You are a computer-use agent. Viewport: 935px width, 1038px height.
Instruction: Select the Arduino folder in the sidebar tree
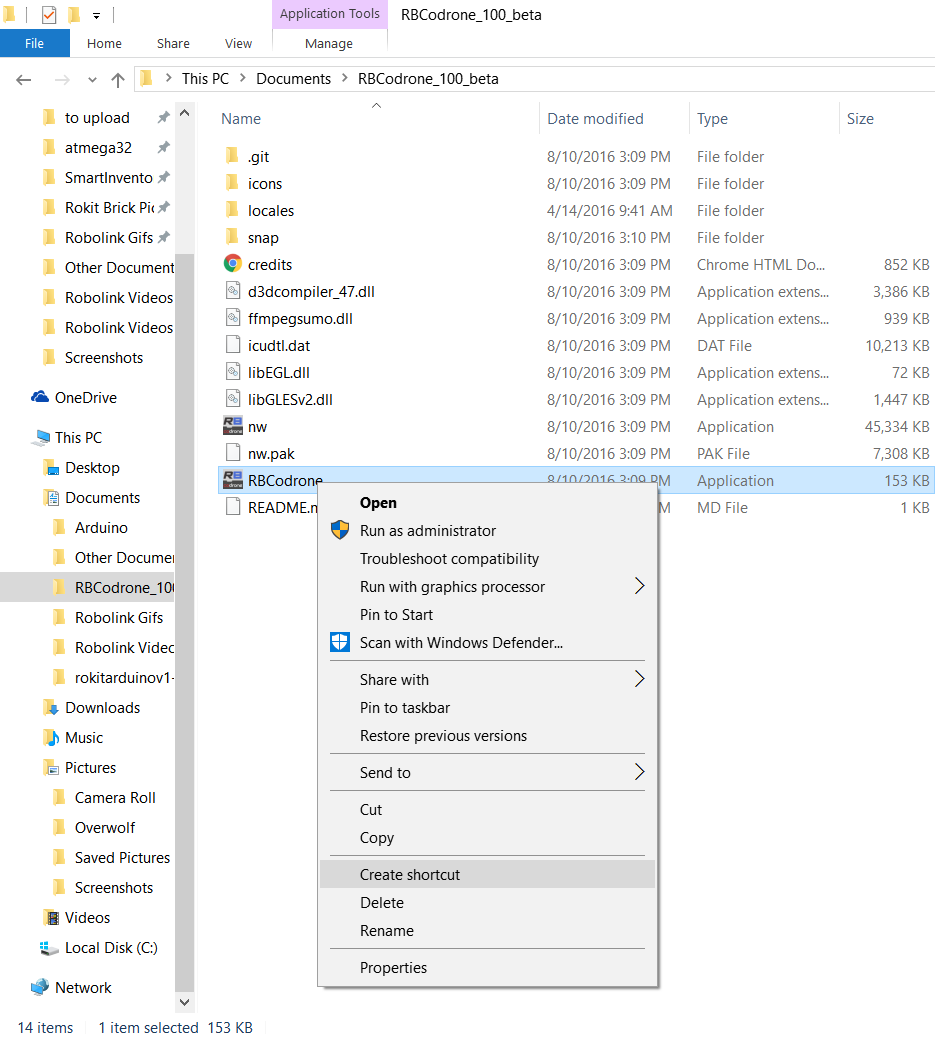tap(101, 527)
